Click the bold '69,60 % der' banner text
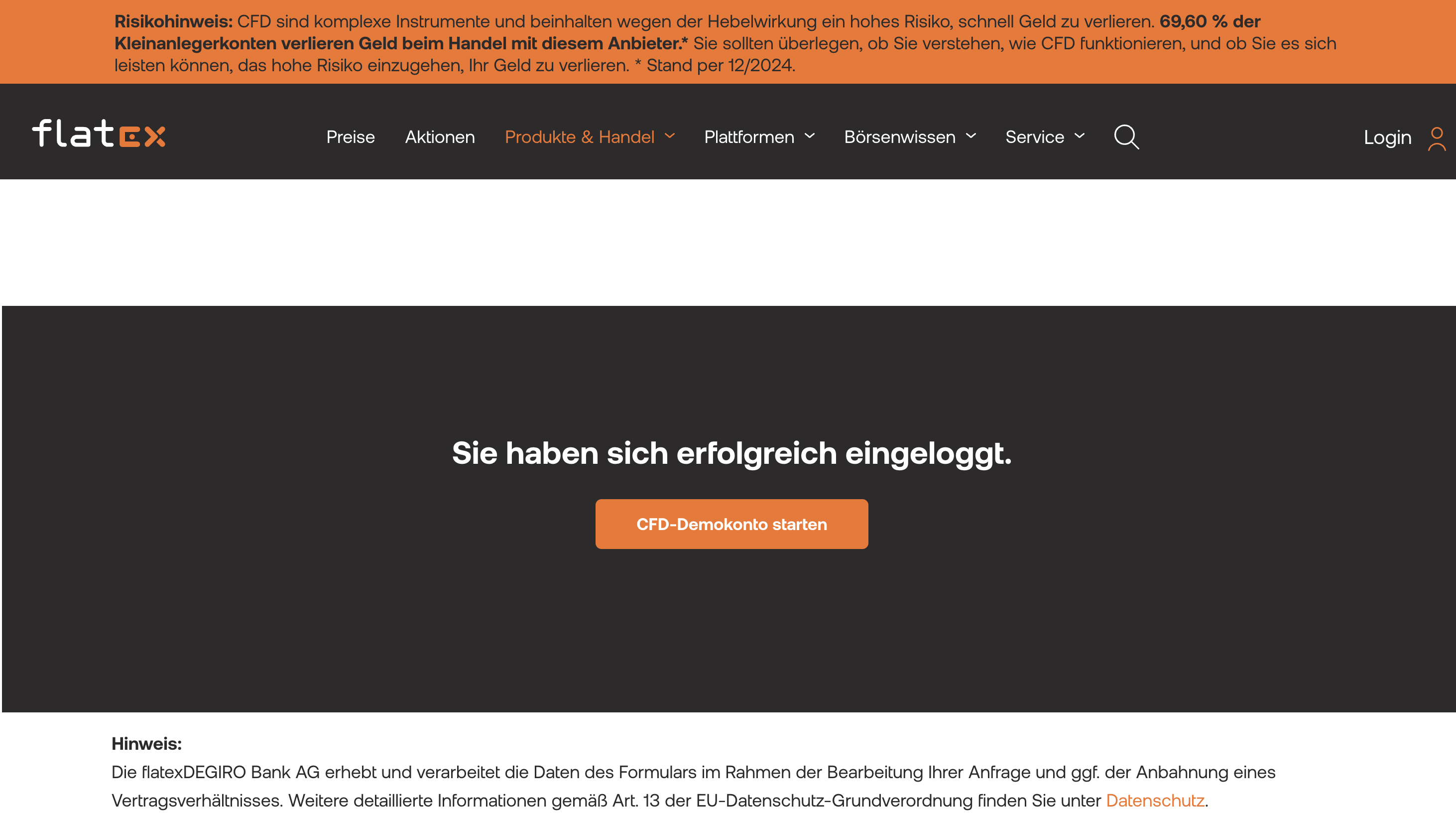 (x=1210, y=21)
